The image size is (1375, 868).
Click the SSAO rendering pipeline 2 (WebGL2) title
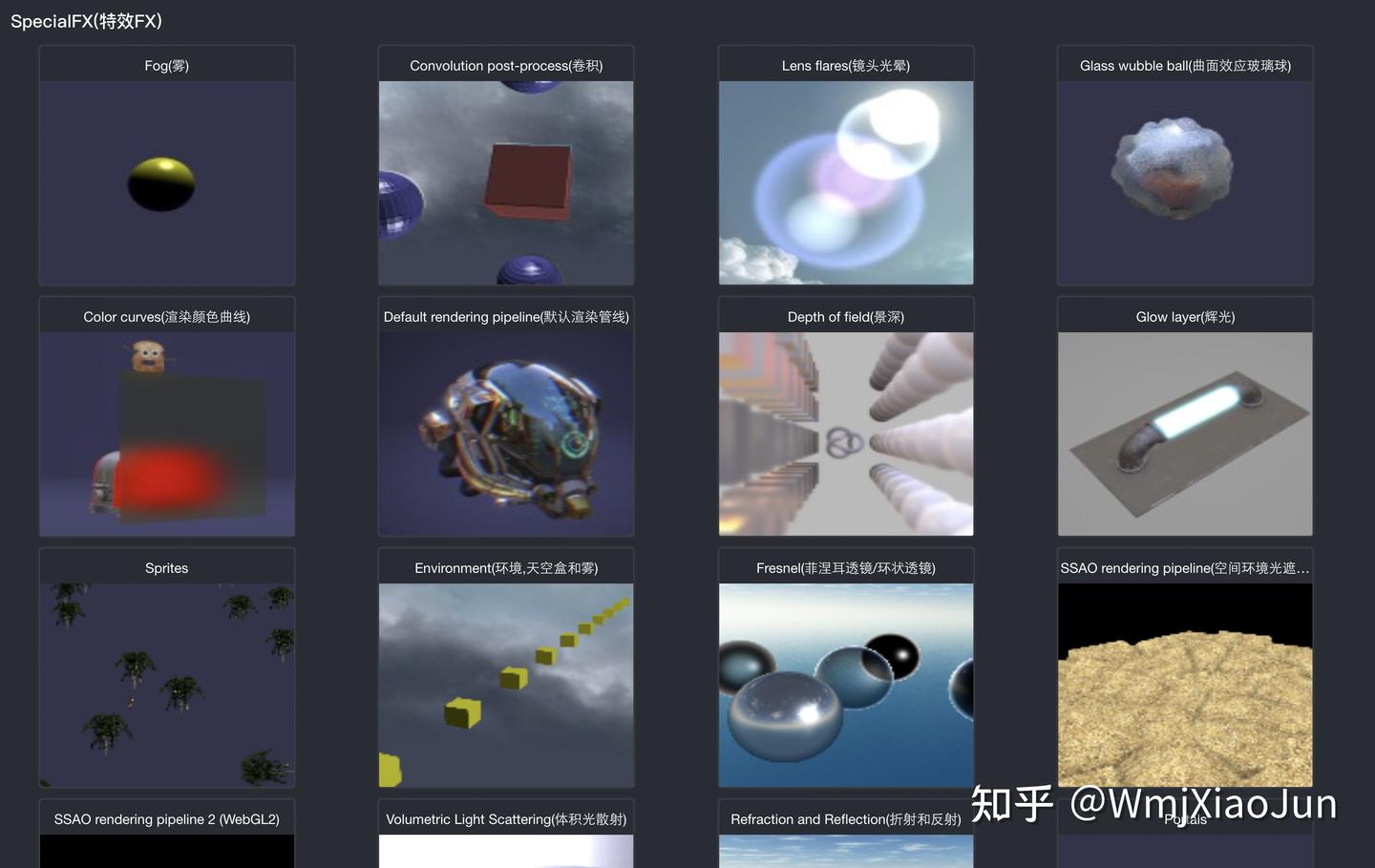pos(166,818)
